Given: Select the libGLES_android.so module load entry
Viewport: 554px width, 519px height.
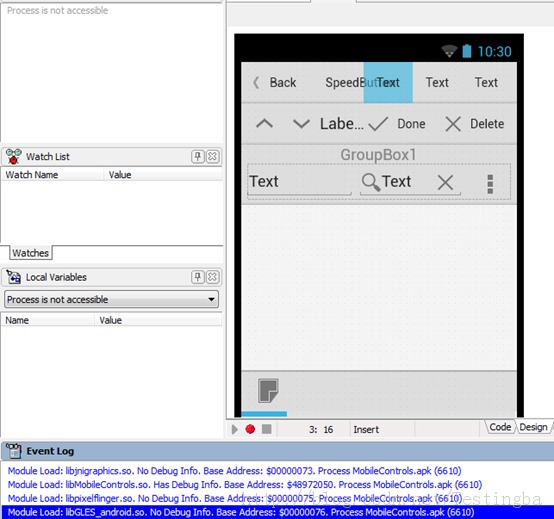Looking at the screenshot, I should pyautogui.click(x=277, y=512).
